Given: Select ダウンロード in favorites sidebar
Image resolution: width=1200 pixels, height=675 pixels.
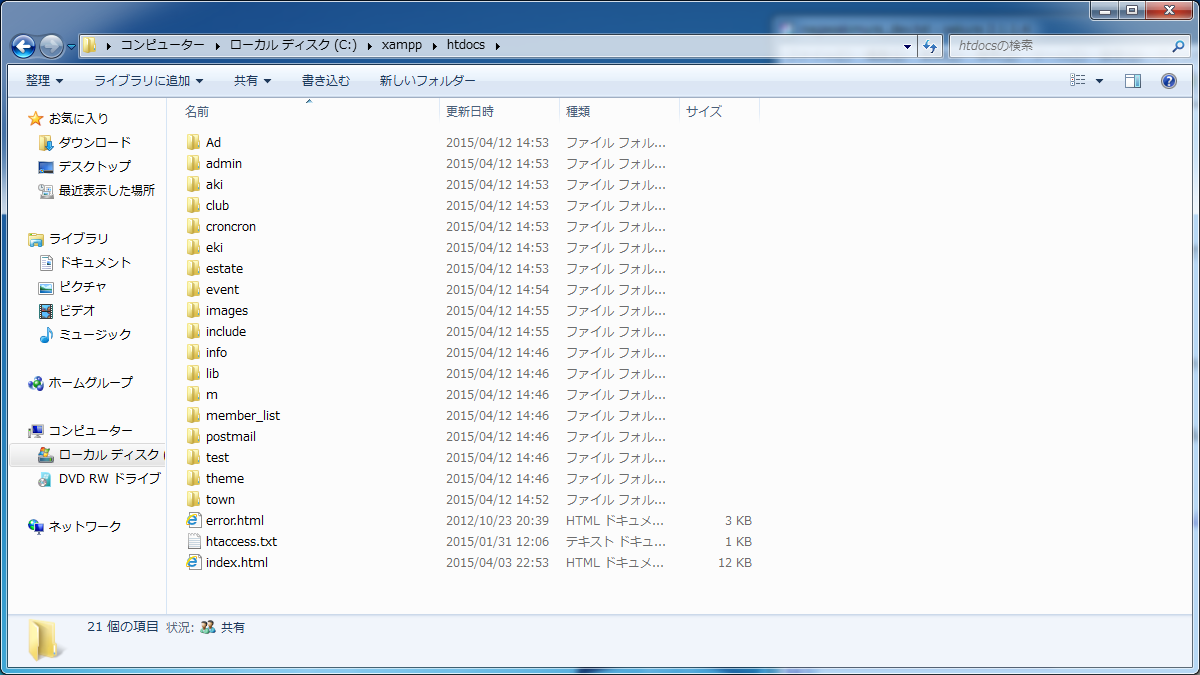Looking at the screenshot, I should [x=94, y=143].
